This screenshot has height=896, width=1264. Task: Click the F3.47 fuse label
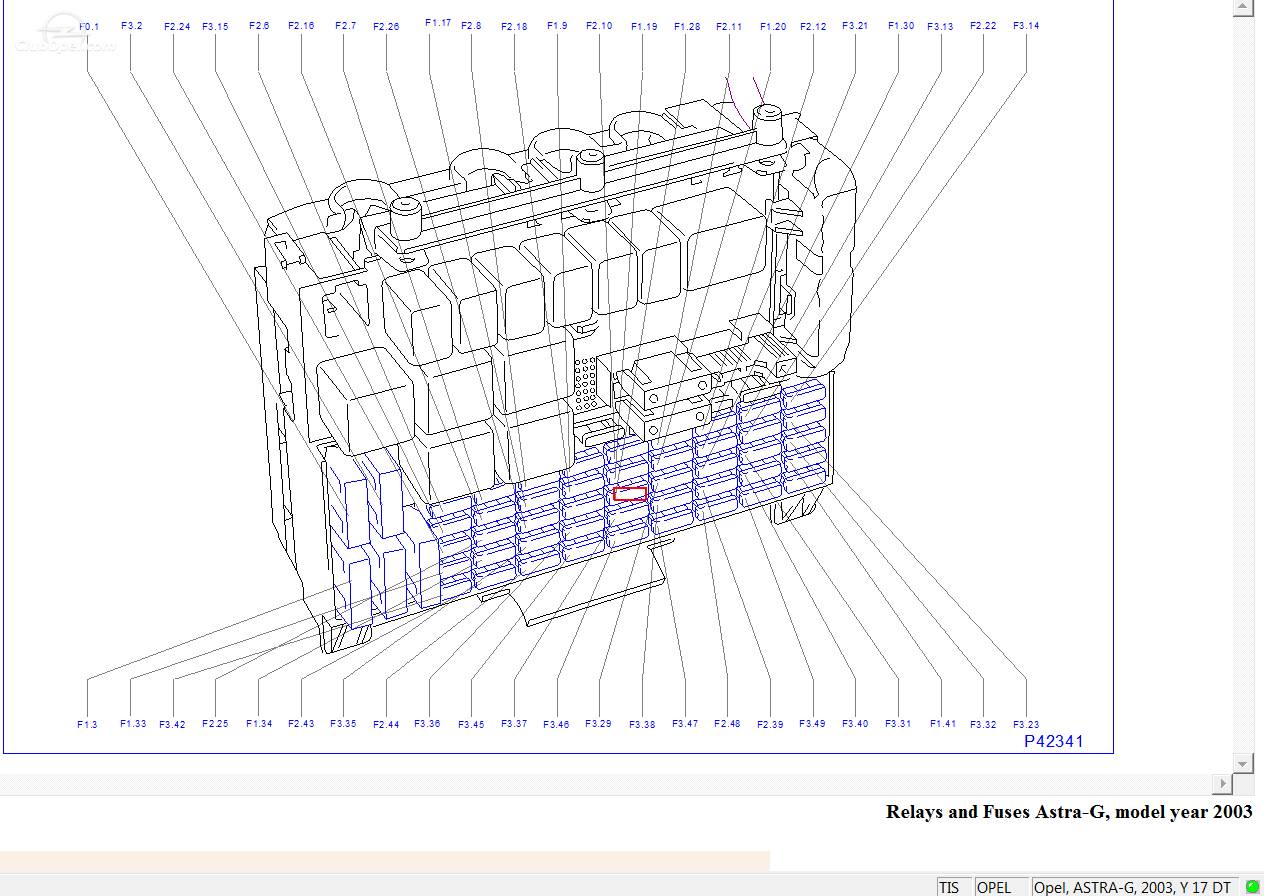point(685,724)
